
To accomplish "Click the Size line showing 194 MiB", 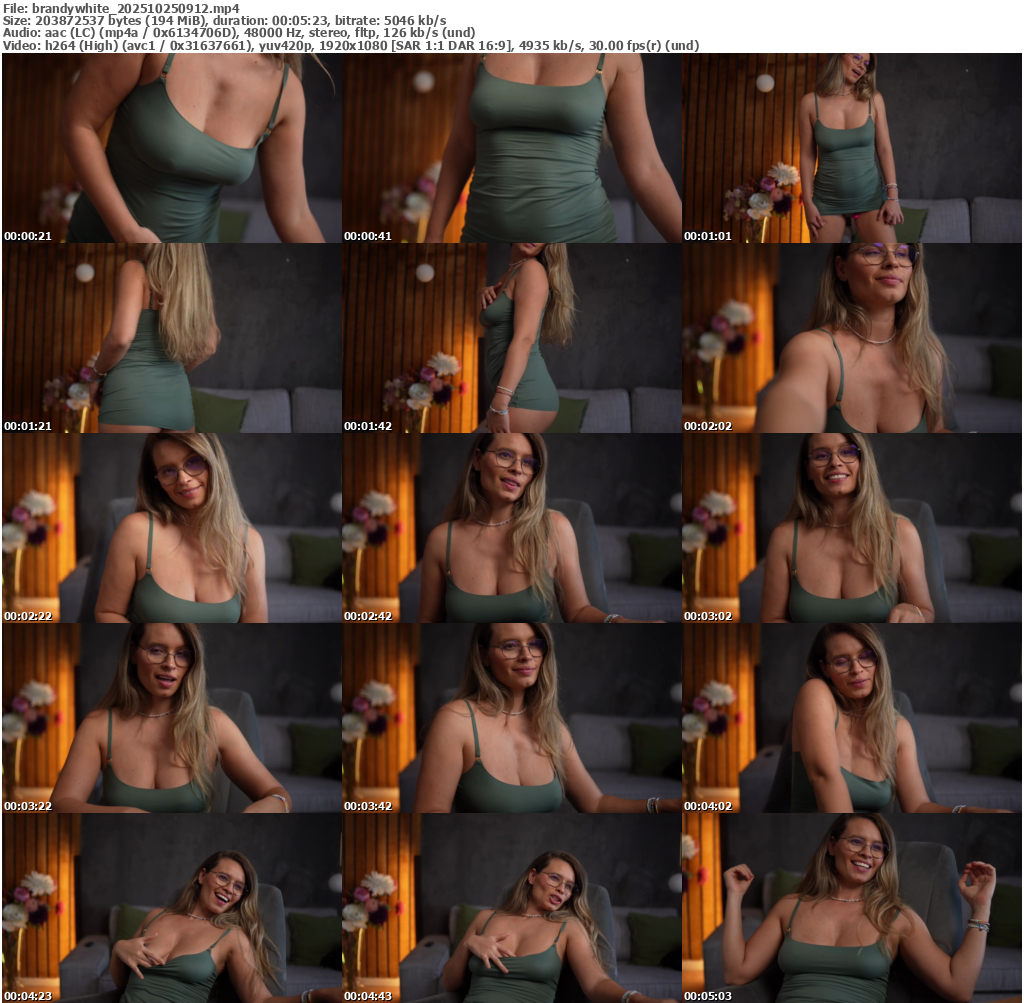I will point(225,20).
